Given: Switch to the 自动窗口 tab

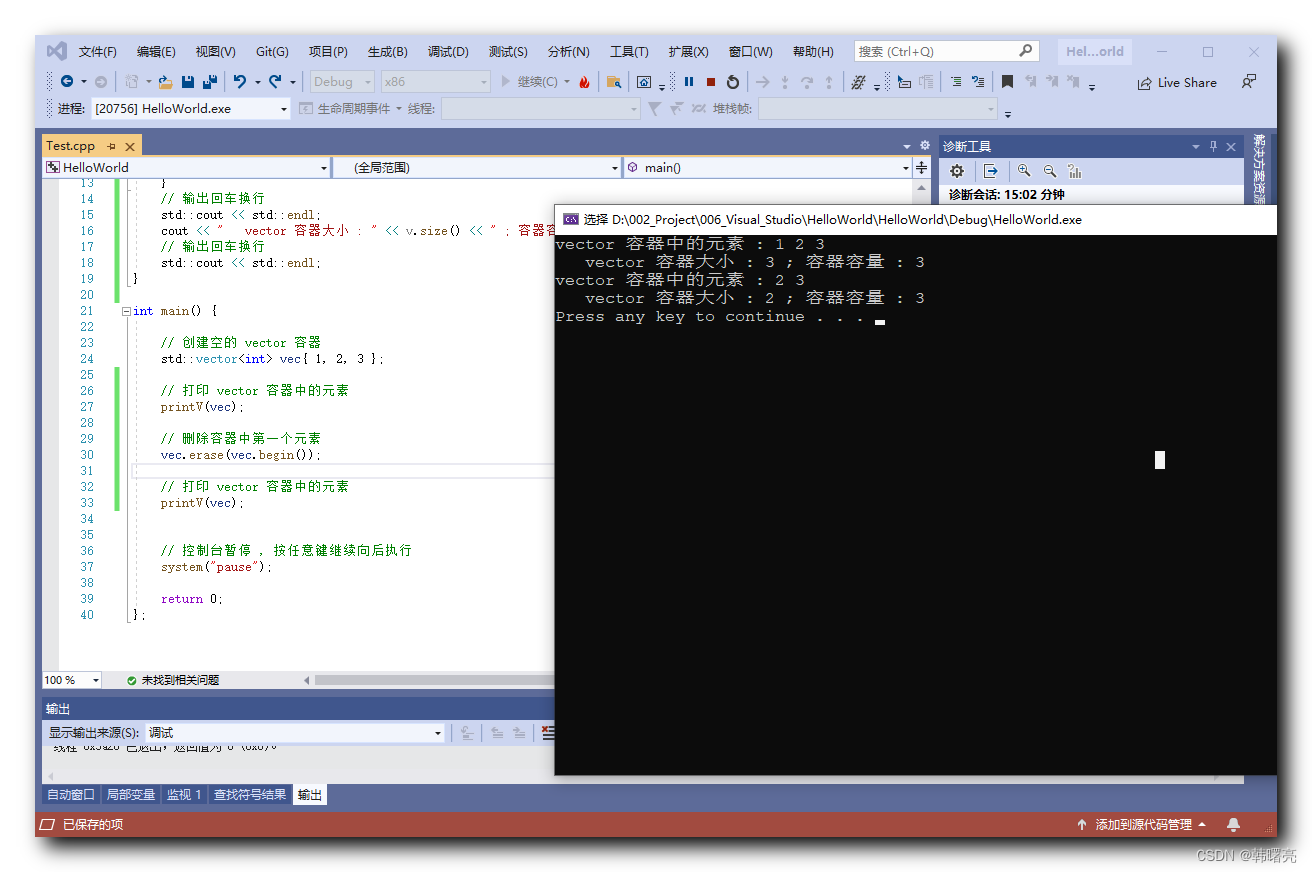Looking at the screenshot, I should [71, 795].
